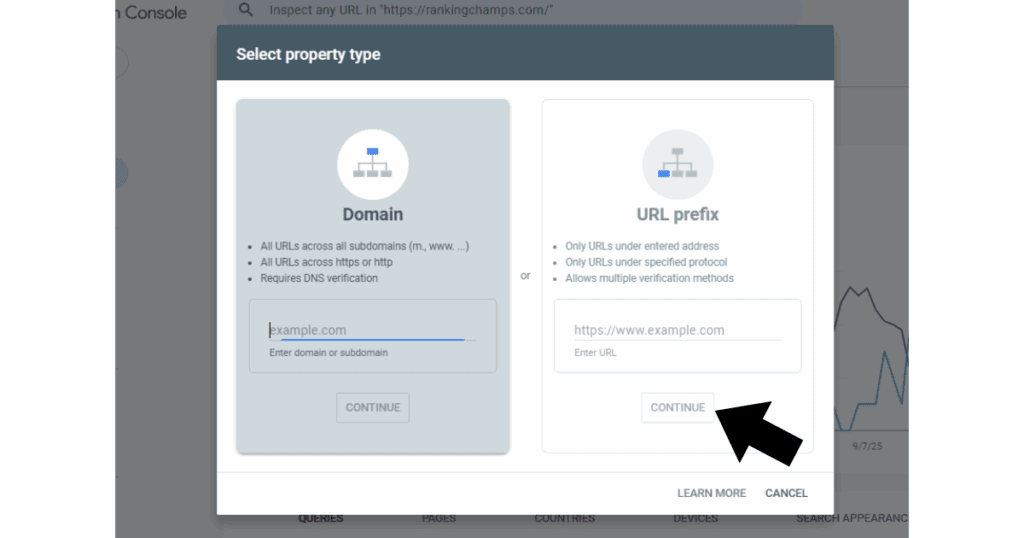Screen dimensions: 1024x538
Task: Open the Countries tab
Action: [x=564, y=519]
